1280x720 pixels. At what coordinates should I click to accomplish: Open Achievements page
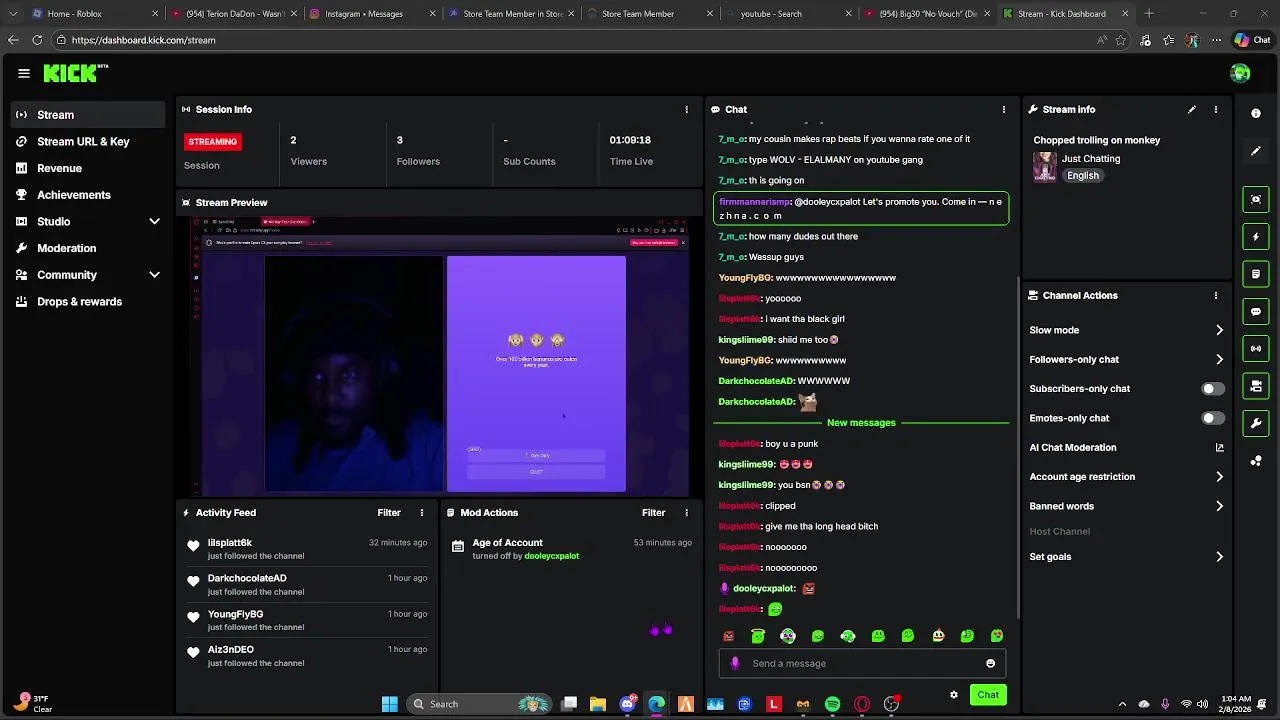pyautogui.click(x=88, y=195)
